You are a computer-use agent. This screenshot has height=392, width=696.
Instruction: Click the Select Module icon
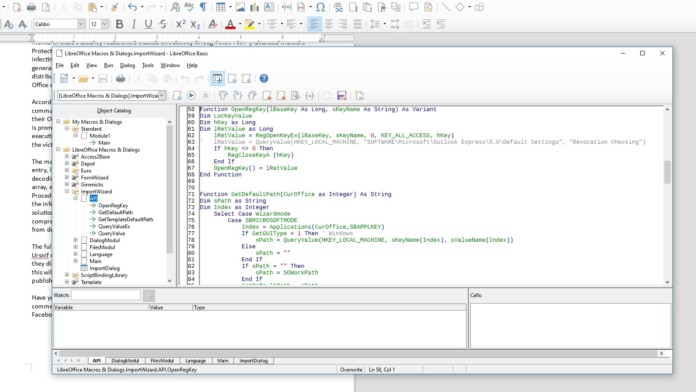246,79
